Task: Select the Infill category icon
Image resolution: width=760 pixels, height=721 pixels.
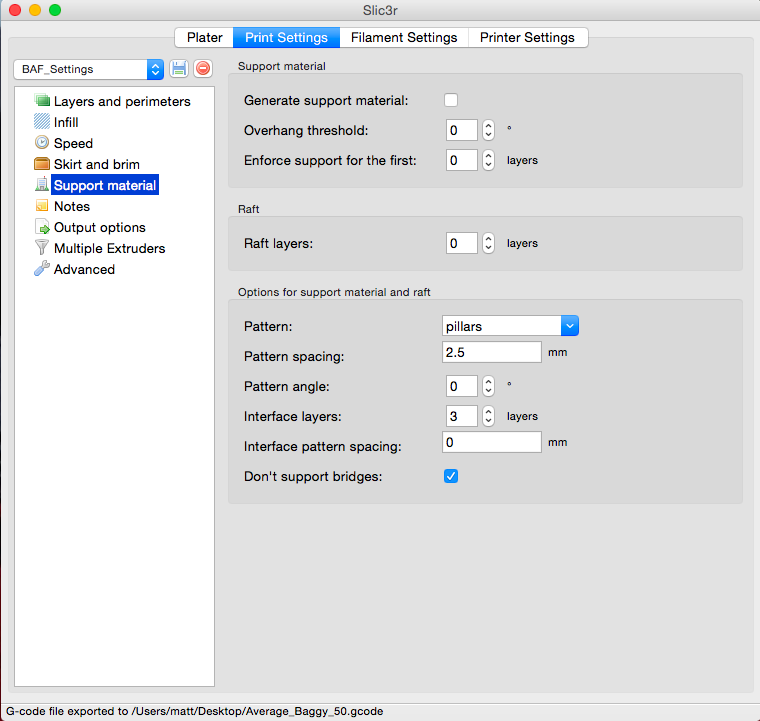Action: pyautogui.click(x=42, y=122)
